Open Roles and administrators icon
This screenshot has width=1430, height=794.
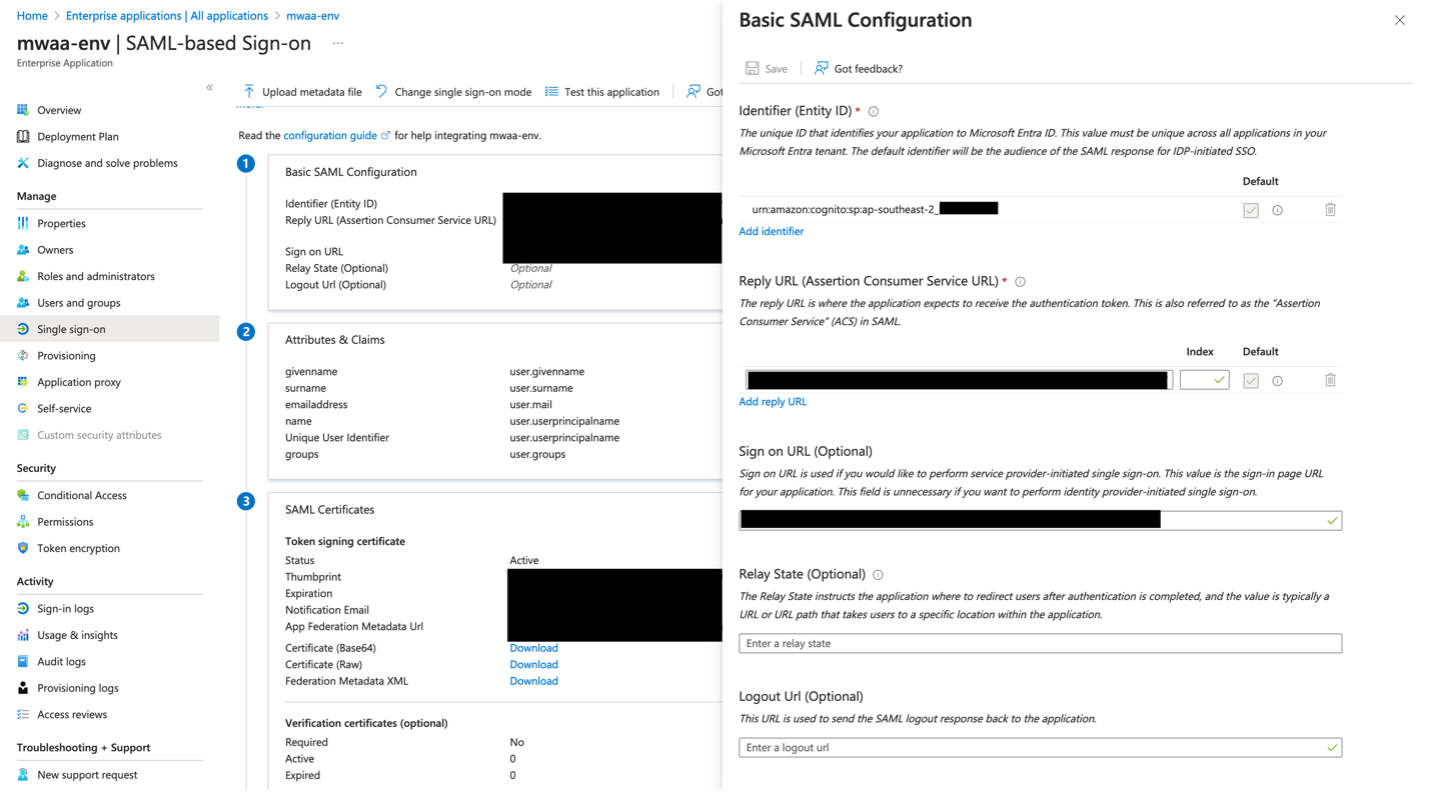[23, 276]
